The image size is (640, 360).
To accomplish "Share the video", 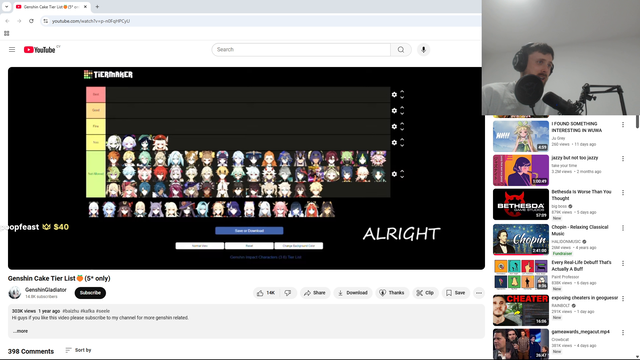I will pyautogui.click(x=315, y=293).
